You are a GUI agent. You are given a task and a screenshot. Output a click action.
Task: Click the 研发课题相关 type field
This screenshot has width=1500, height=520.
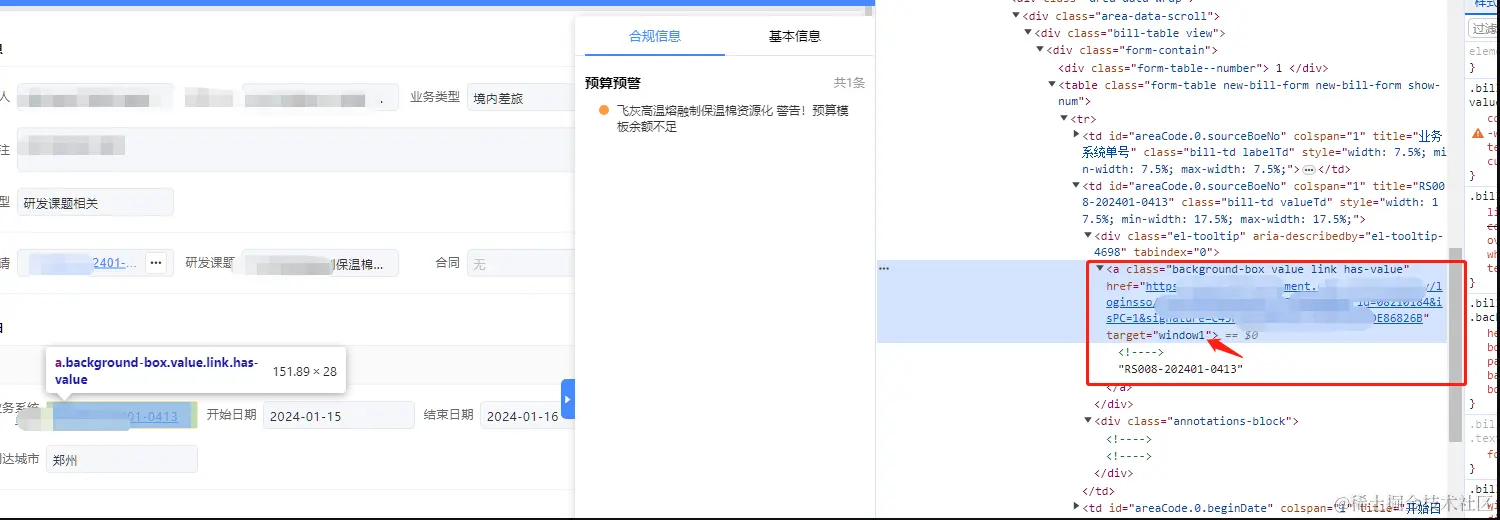click(95, 202)
